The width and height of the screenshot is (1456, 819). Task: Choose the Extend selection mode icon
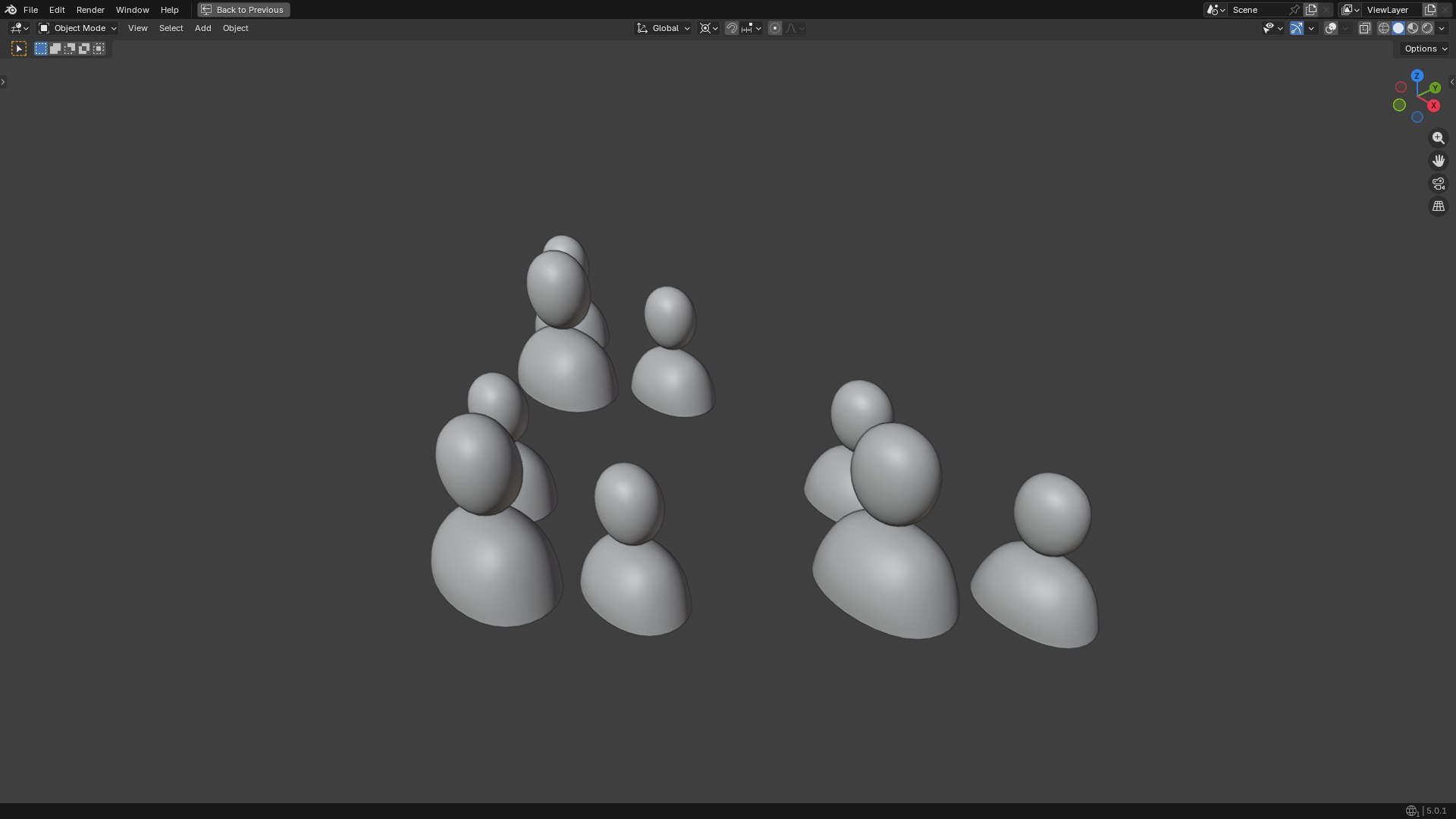point(55,49)
